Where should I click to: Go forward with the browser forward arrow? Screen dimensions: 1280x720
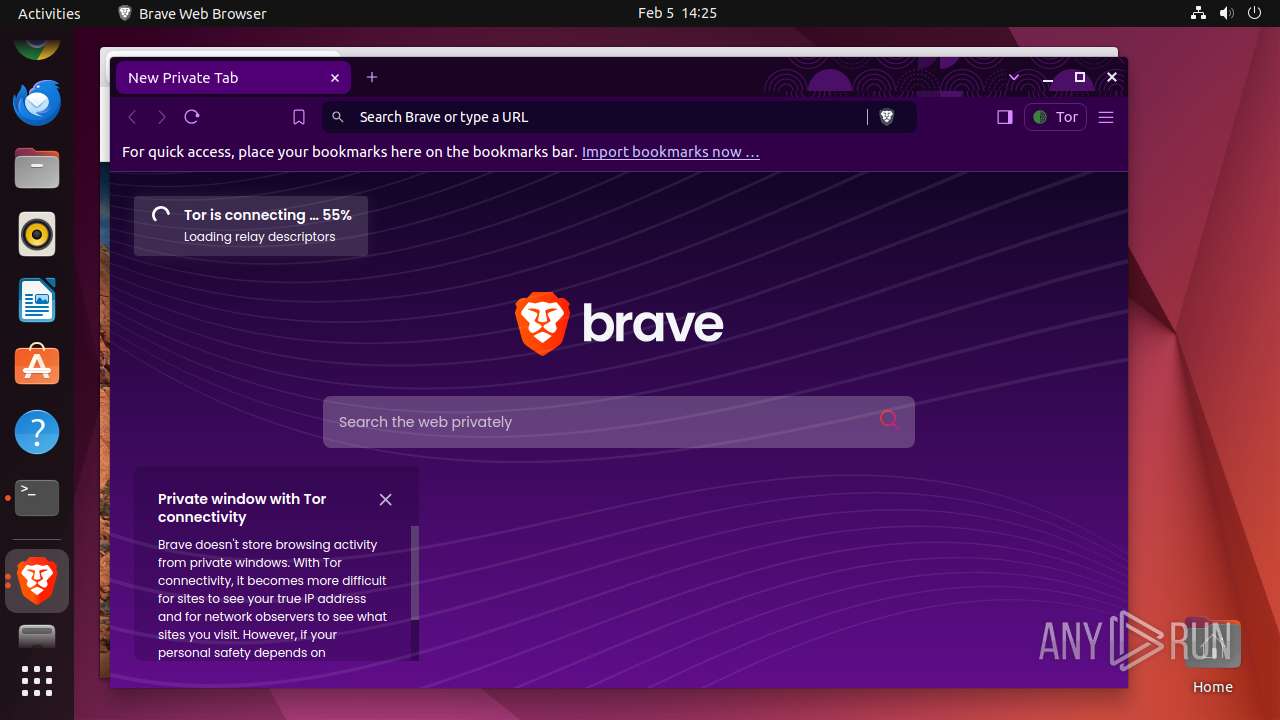click(162, 117)
